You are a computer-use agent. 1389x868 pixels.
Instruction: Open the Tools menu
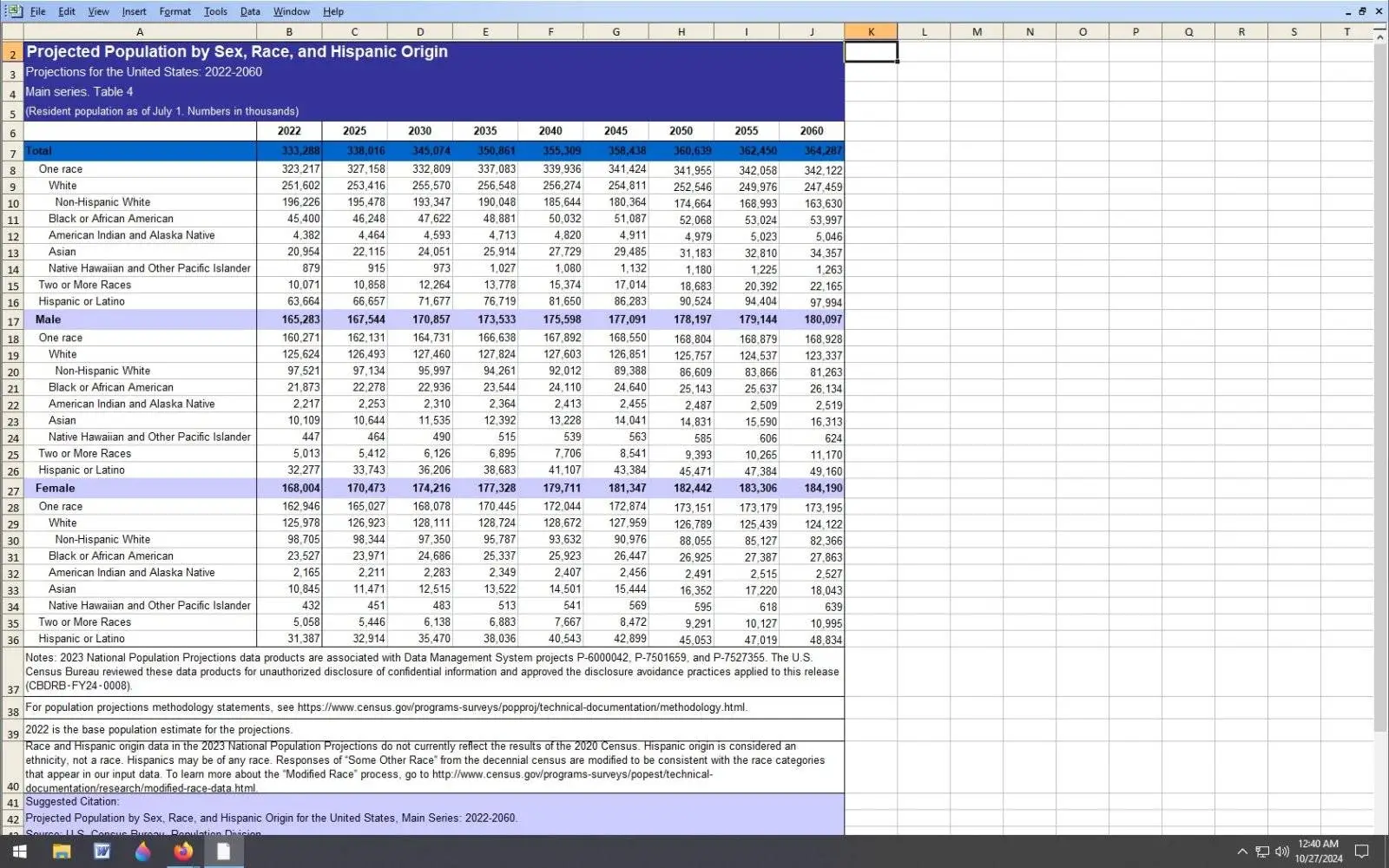(214, 11)
